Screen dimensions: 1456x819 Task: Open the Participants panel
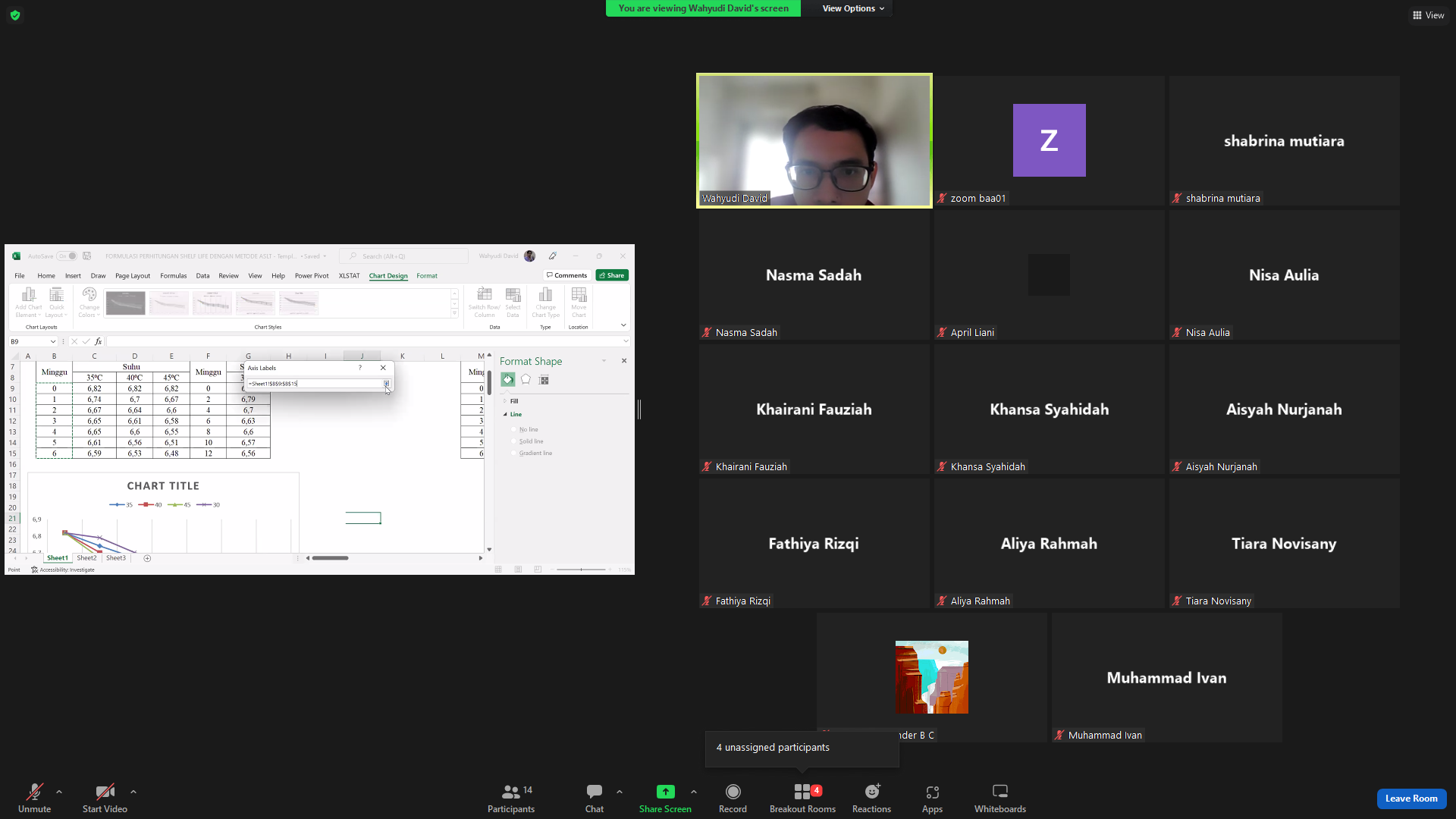click(511, 798)
